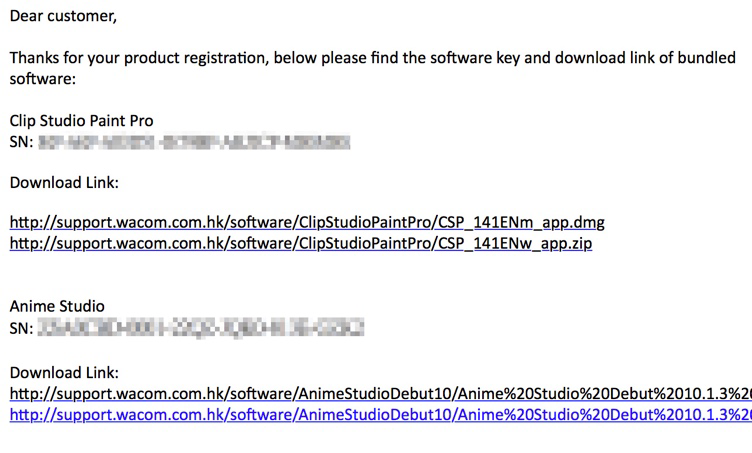Click the "Anime Studio" product heading
Image resolution: width=752 pixels, height=453 pixels.
click(57, 306)
